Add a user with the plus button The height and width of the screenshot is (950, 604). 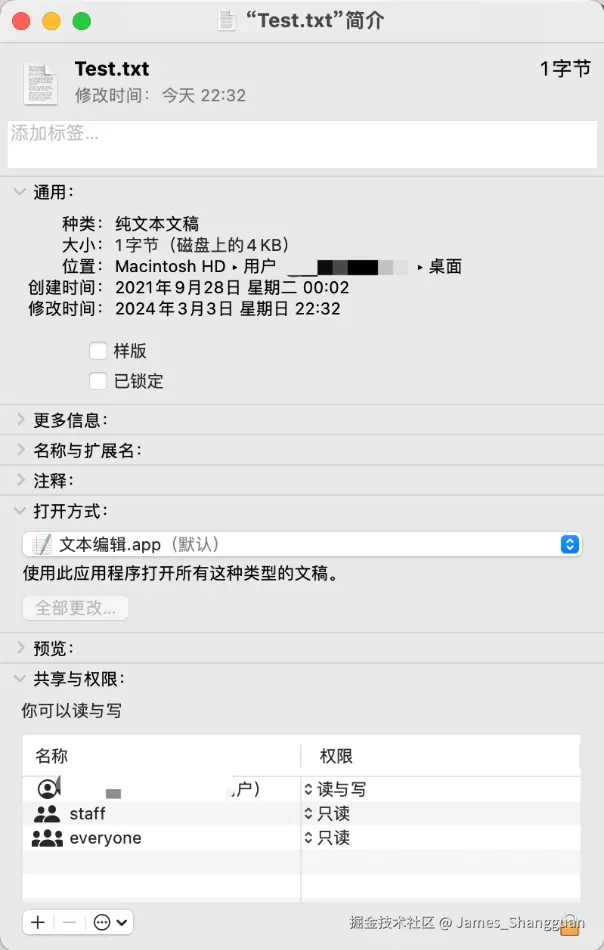pos(38,922)
